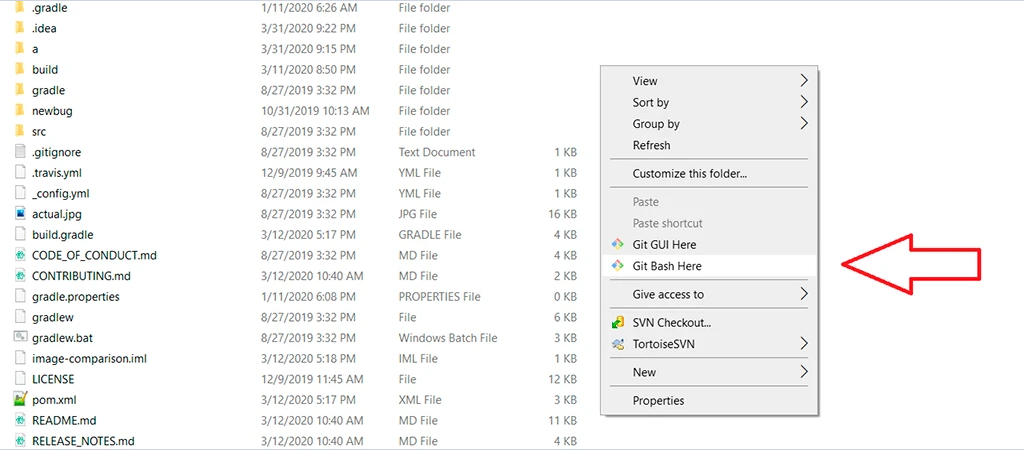
Task: Select the newbug folder name
Action: coord(52,111)
